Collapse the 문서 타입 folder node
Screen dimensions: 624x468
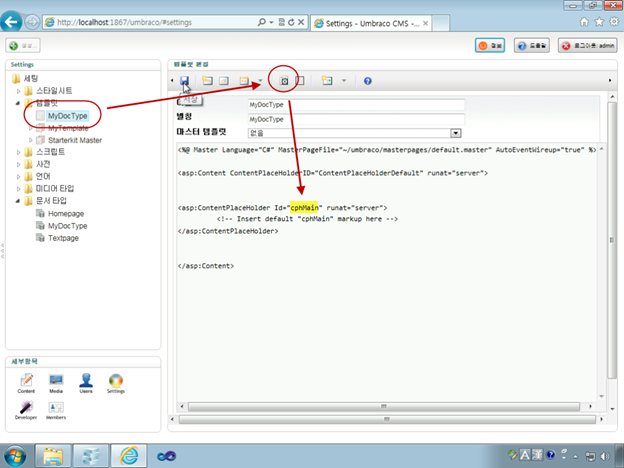(18, 201)
